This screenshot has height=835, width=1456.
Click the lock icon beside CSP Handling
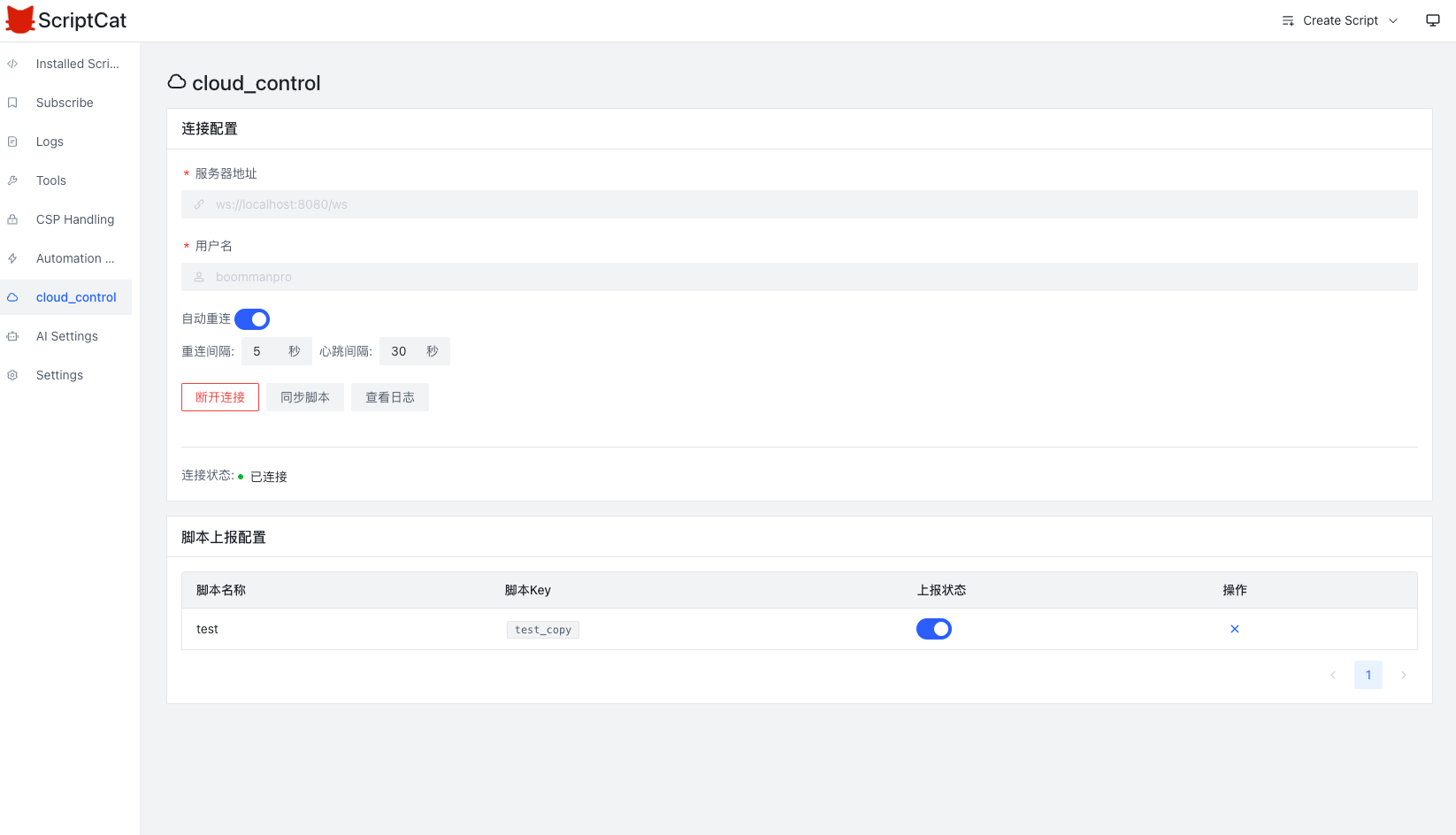[x=12, y=219]
